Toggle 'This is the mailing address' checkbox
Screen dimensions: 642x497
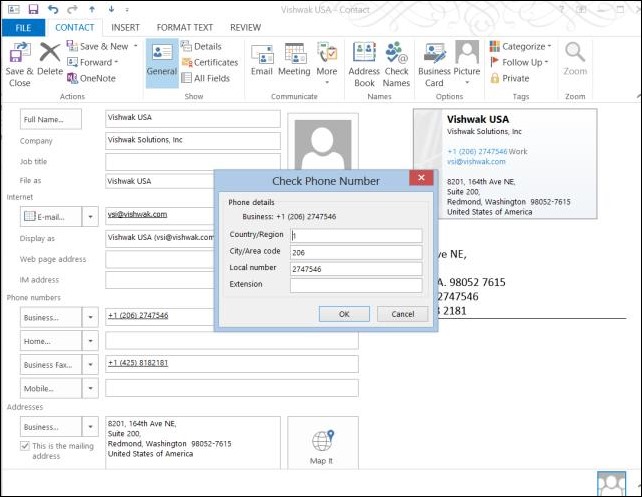pyautogui.click(x=25, y=446)
